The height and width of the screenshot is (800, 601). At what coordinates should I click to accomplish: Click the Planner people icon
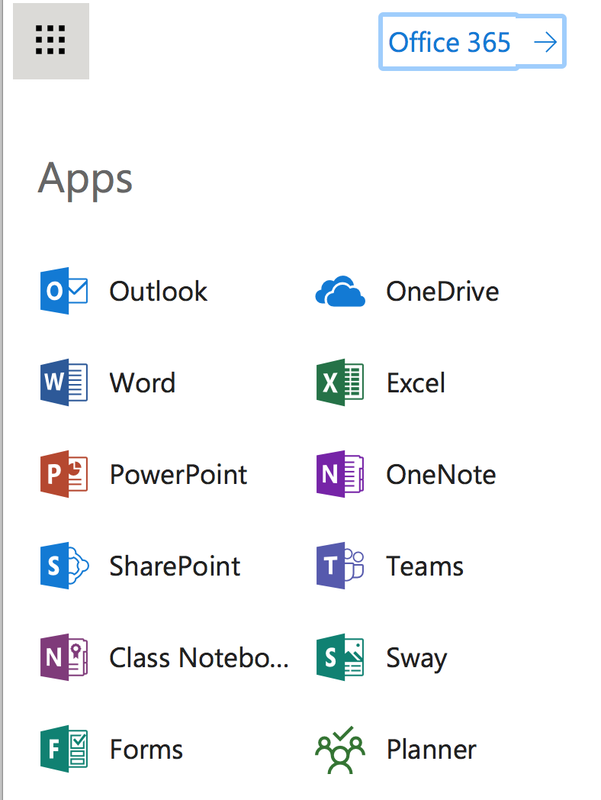click(x=340, y=749)
